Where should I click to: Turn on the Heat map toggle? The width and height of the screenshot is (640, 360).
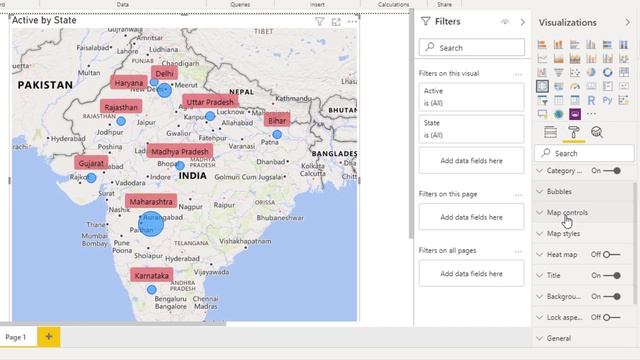point(612,255)
